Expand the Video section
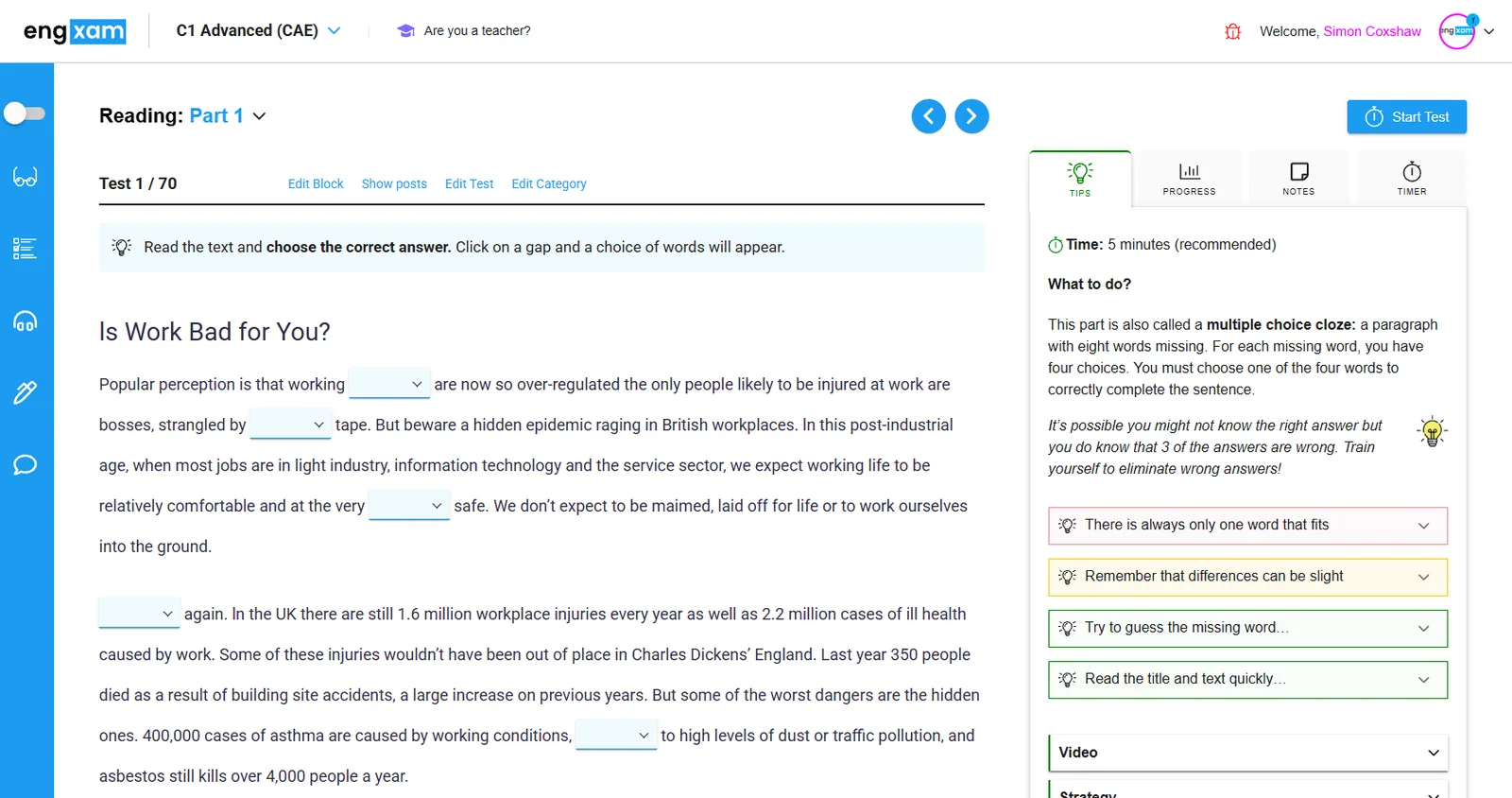 1248,753
